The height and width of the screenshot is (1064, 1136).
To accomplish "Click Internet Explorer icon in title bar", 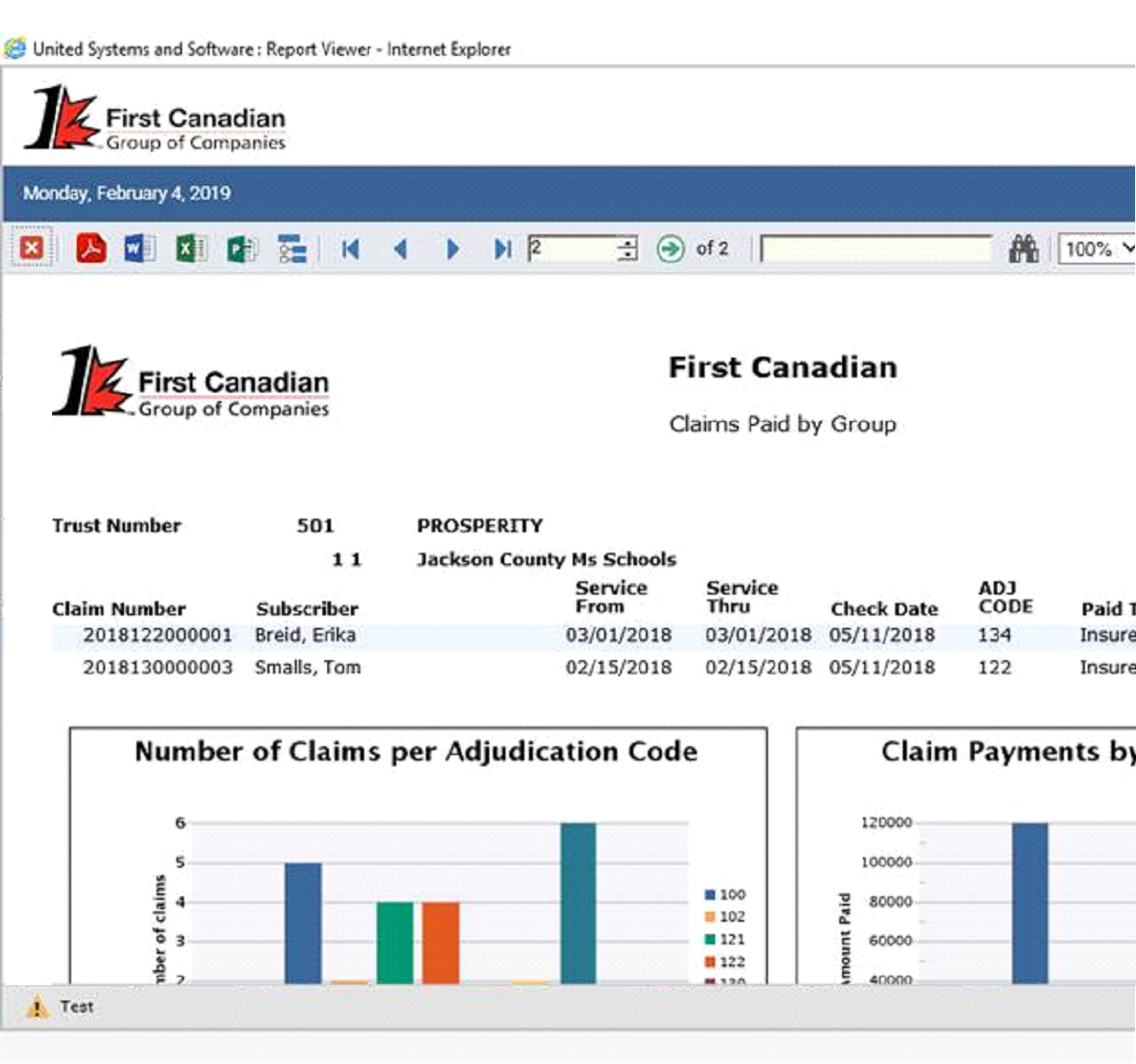I will click(x=14, y=48).
